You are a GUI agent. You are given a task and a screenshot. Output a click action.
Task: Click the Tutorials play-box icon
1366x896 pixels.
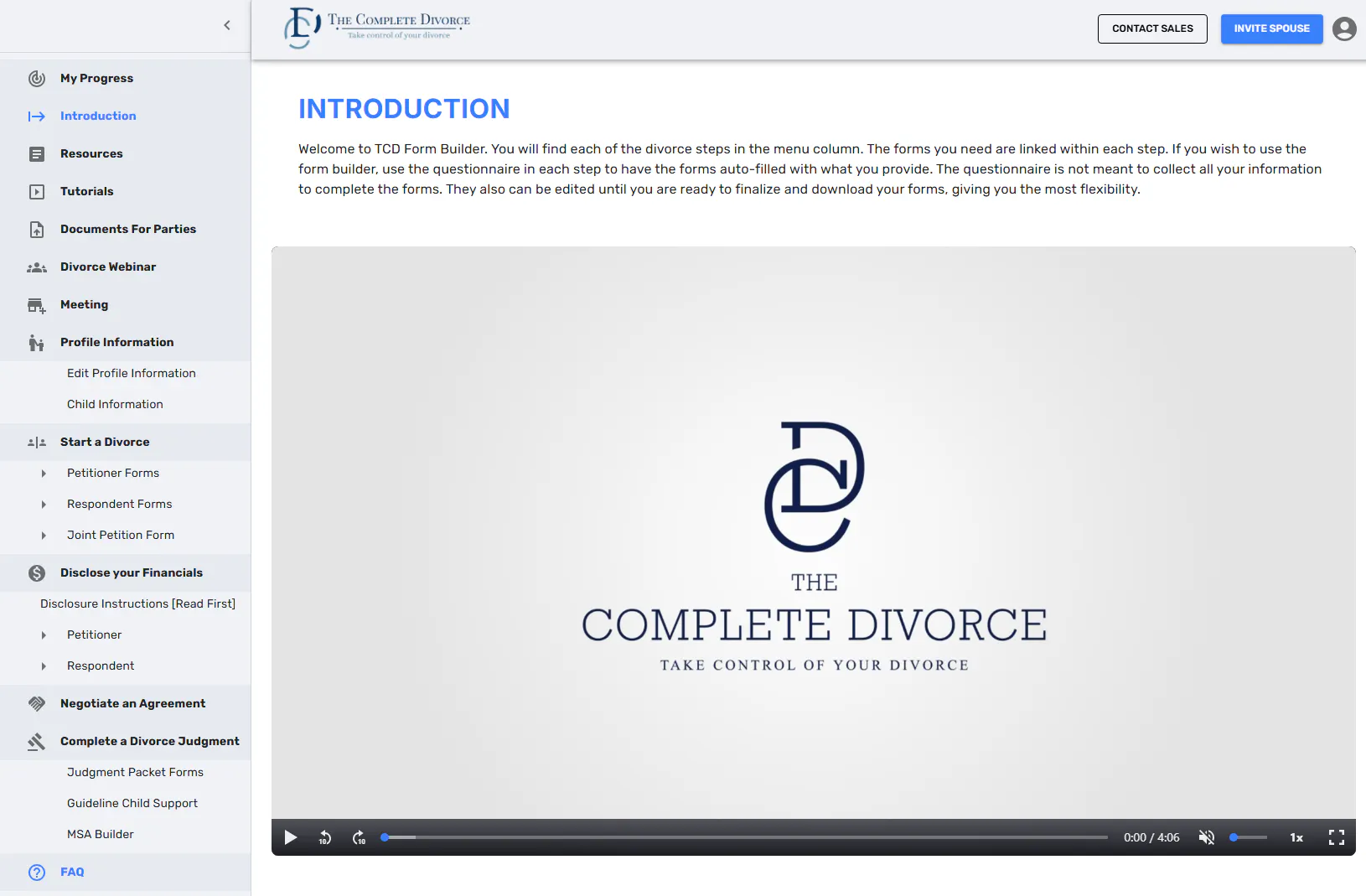point(37,192)
